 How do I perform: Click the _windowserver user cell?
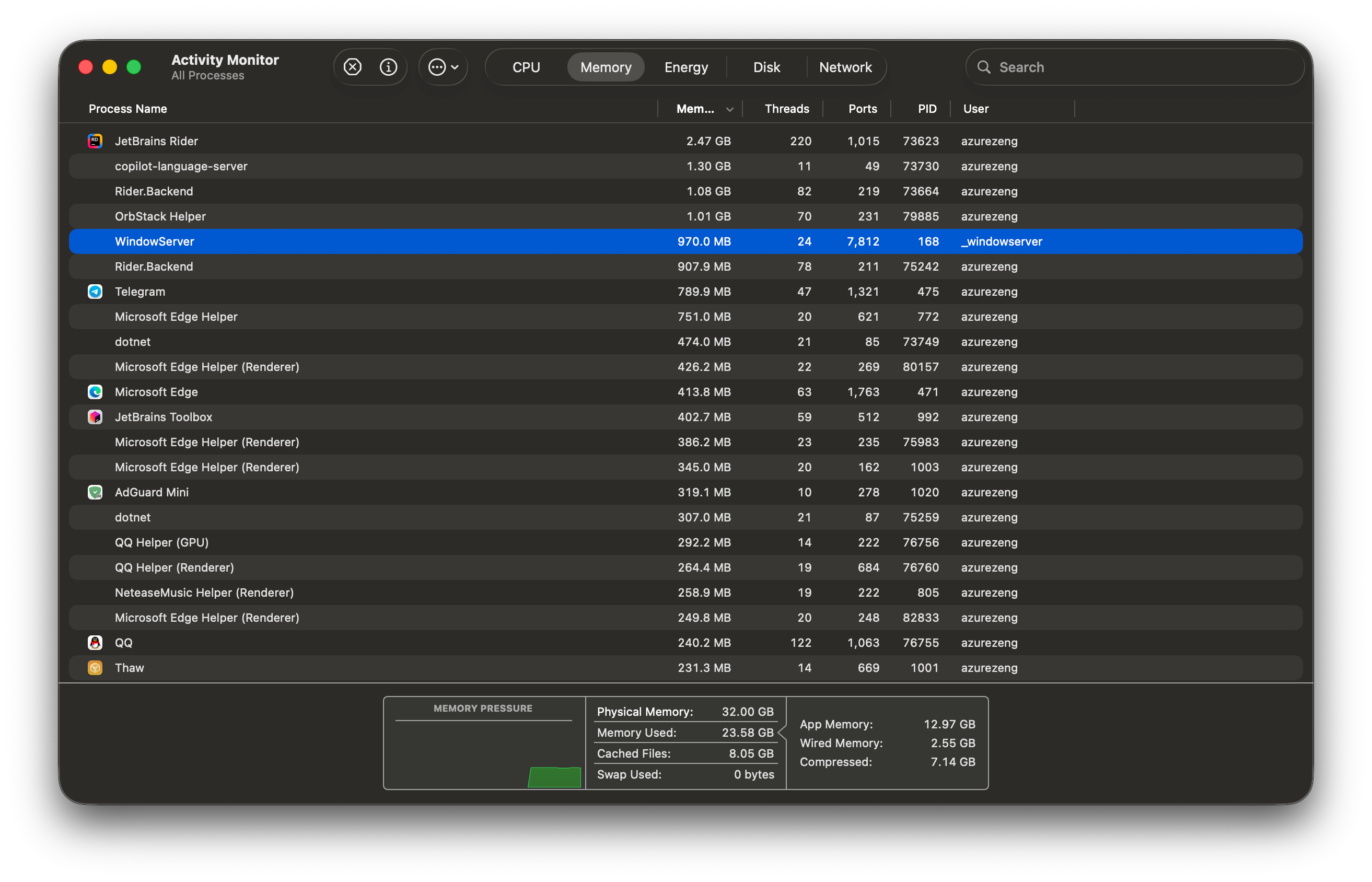1002,242
